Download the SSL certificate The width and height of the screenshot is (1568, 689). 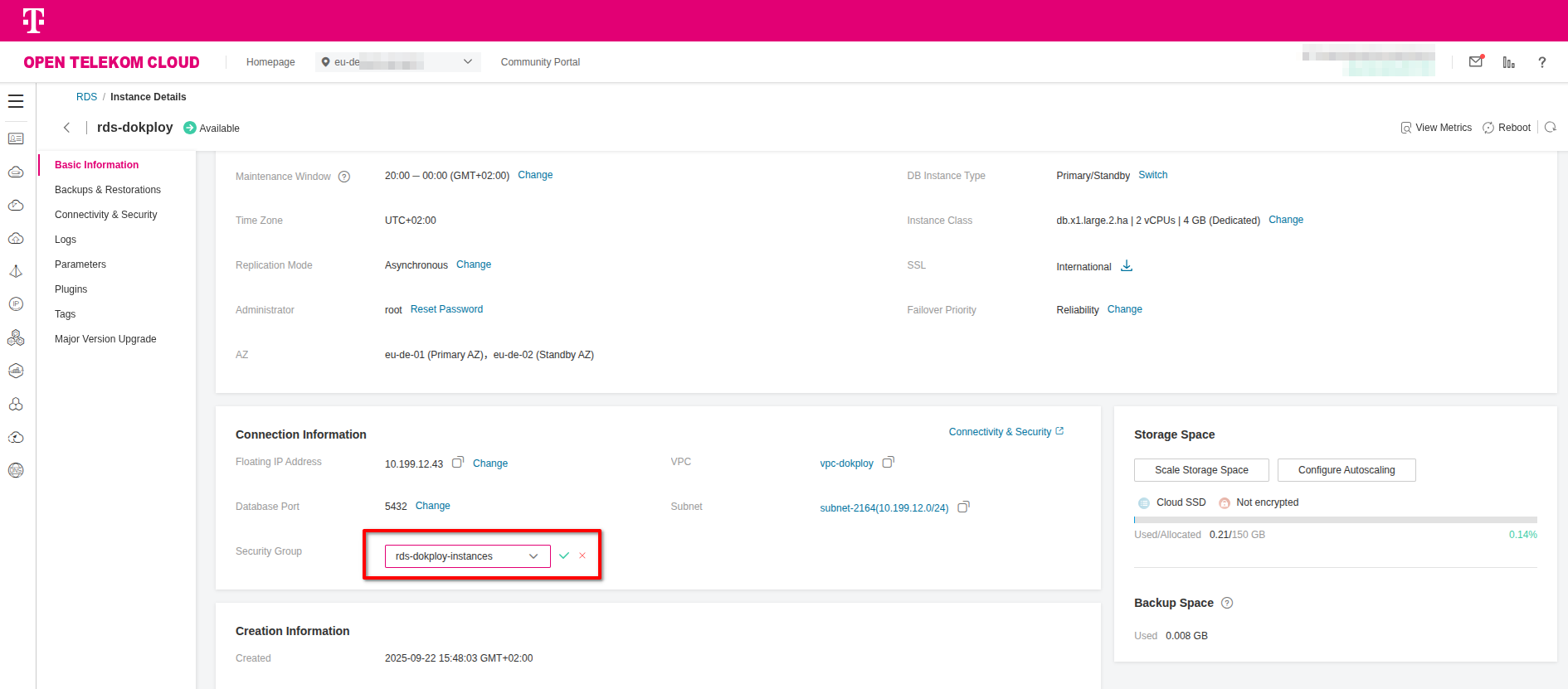[x=1127, y=266]
